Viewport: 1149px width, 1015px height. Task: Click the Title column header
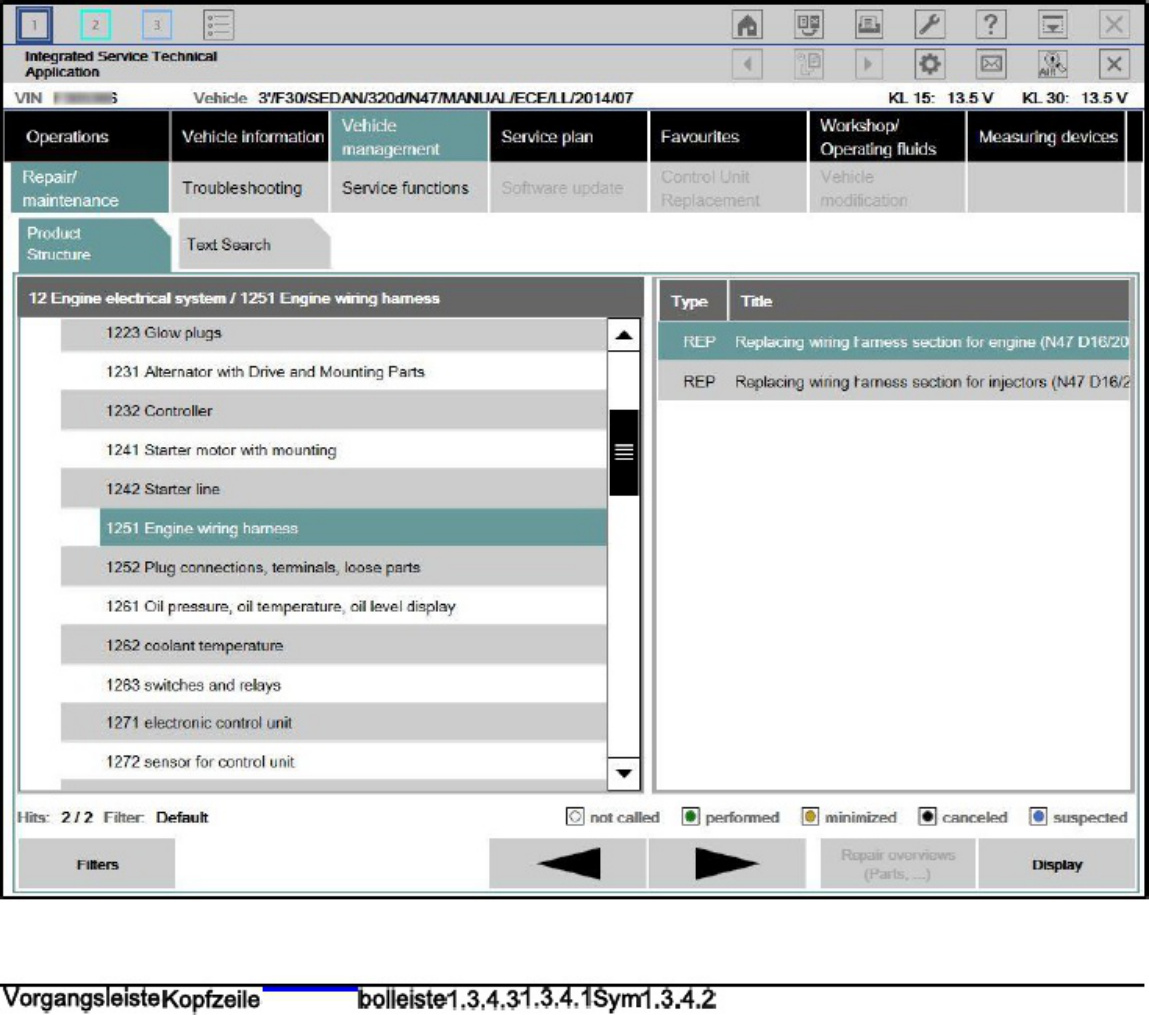point(929,300)
